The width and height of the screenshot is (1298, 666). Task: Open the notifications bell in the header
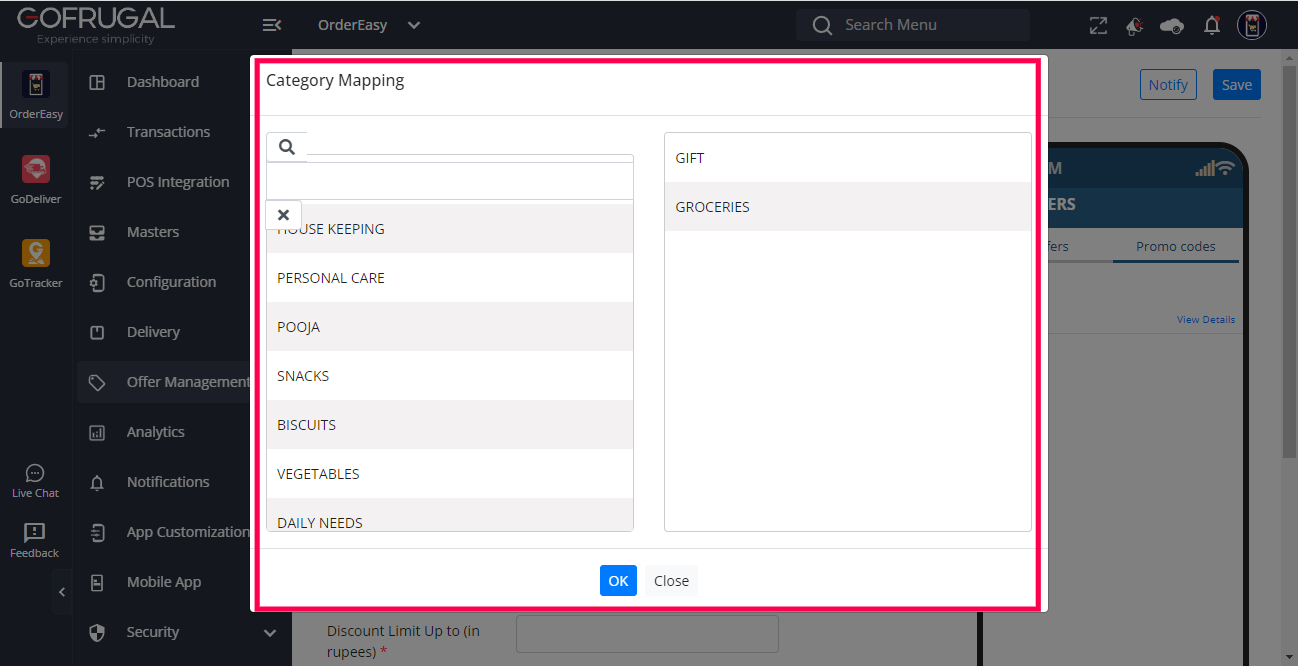click(1212, 26)
